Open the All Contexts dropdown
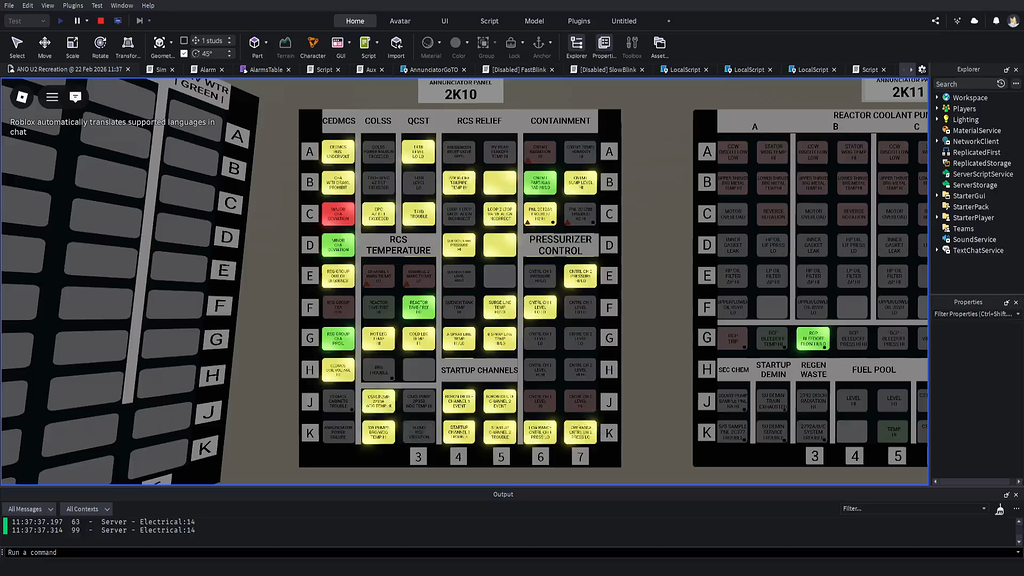 87,509
